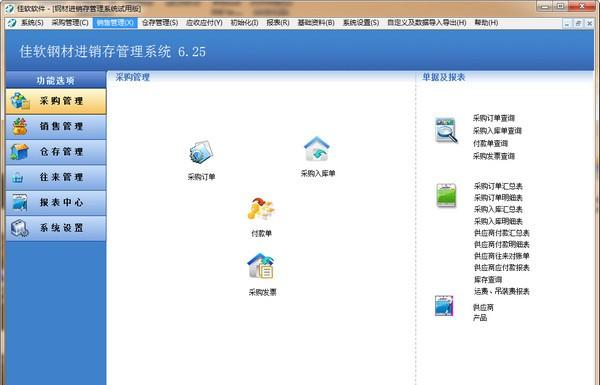600x385 pixels.
Task: Click the 往来管理 sidebar basket icon
Action: pos(18,178)
